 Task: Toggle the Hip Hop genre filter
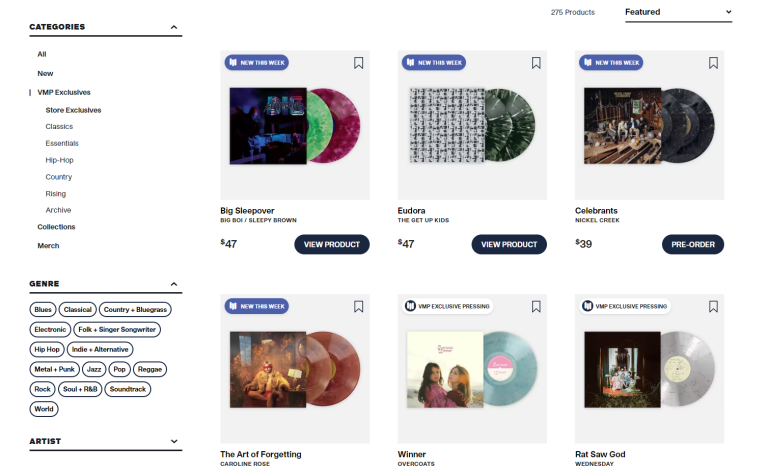point(46,349)
